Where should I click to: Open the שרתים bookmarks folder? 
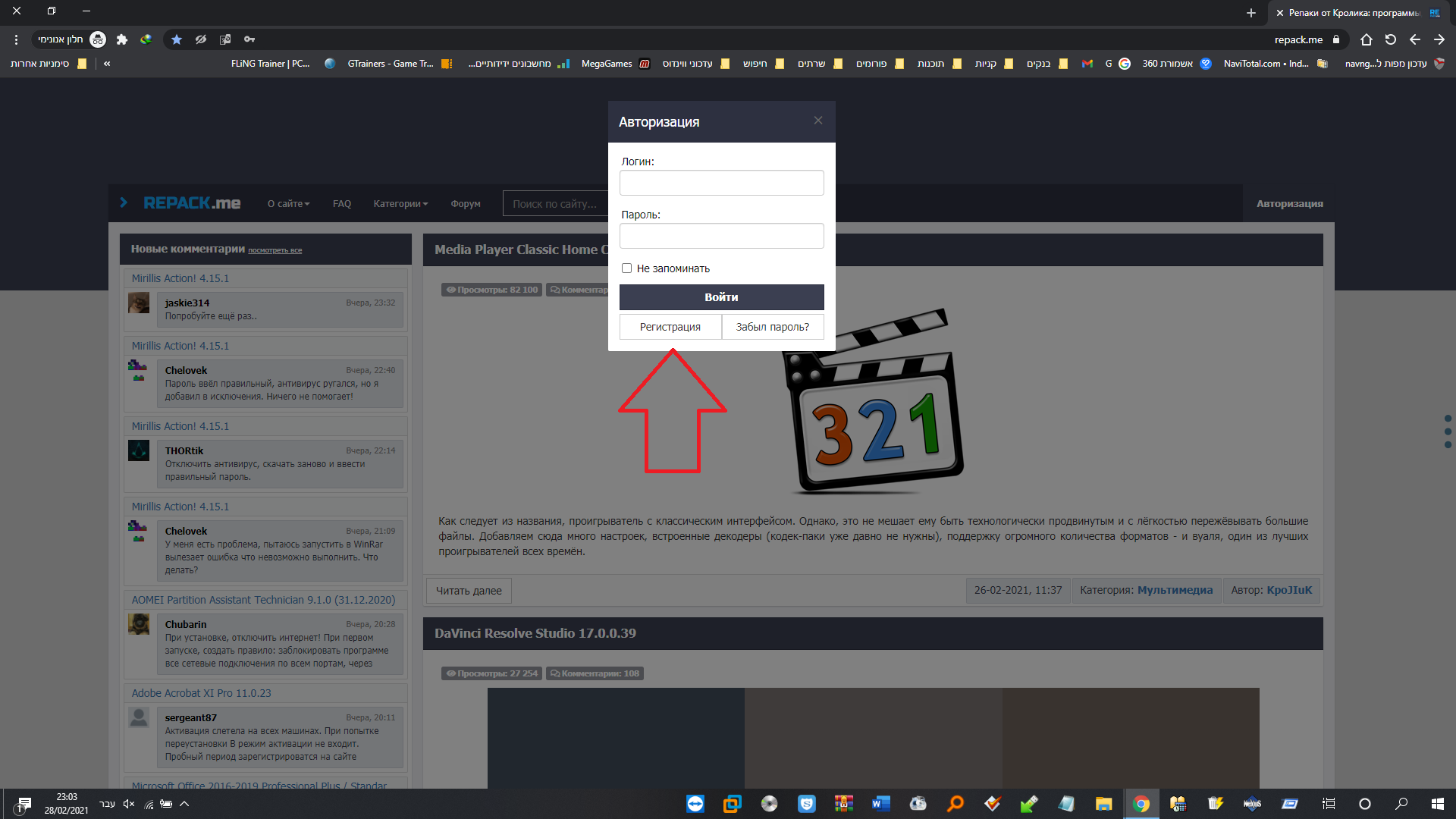[x=820, y=64]
